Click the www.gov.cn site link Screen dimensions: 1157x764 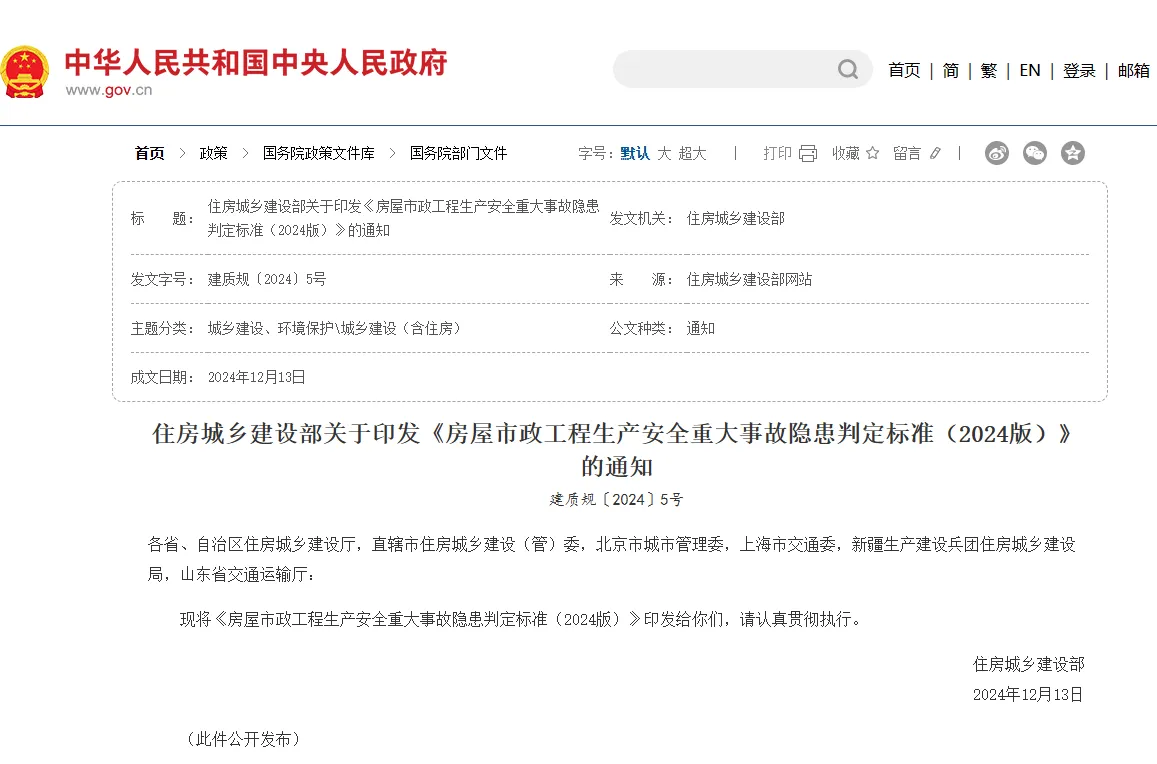110,89
